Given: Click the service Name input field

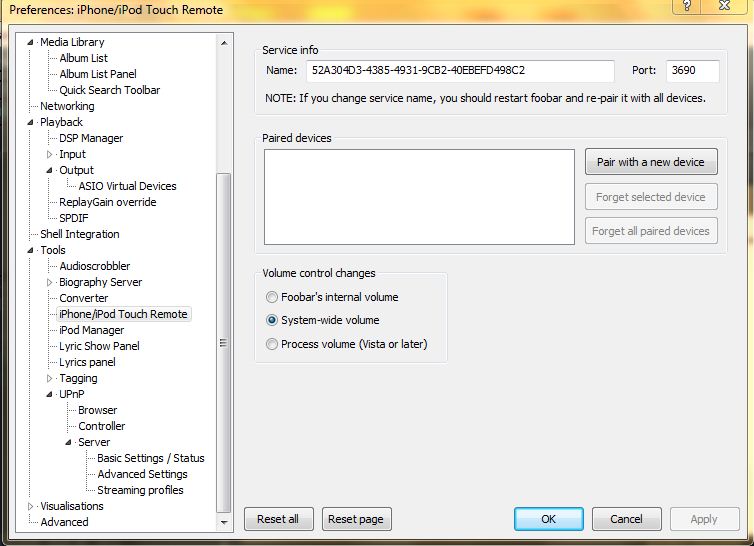Looking at the screenshot, I should point(460,71).
